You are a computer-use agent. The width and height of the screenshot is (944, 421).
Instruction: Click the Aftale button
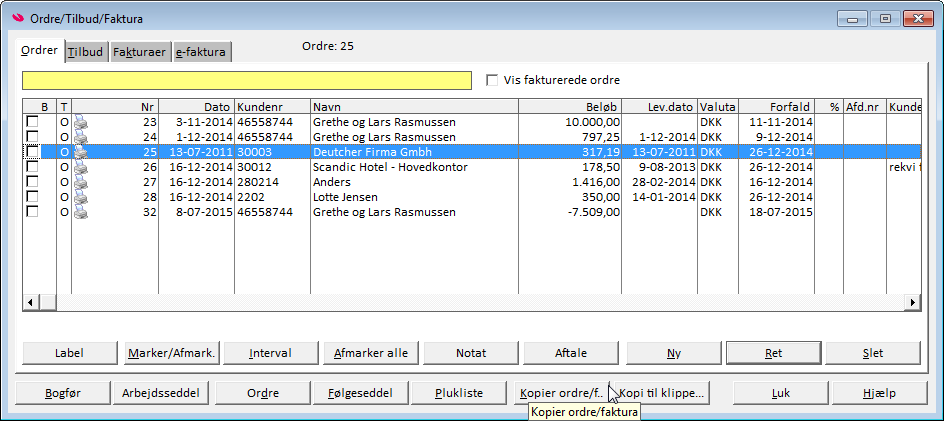571,354
